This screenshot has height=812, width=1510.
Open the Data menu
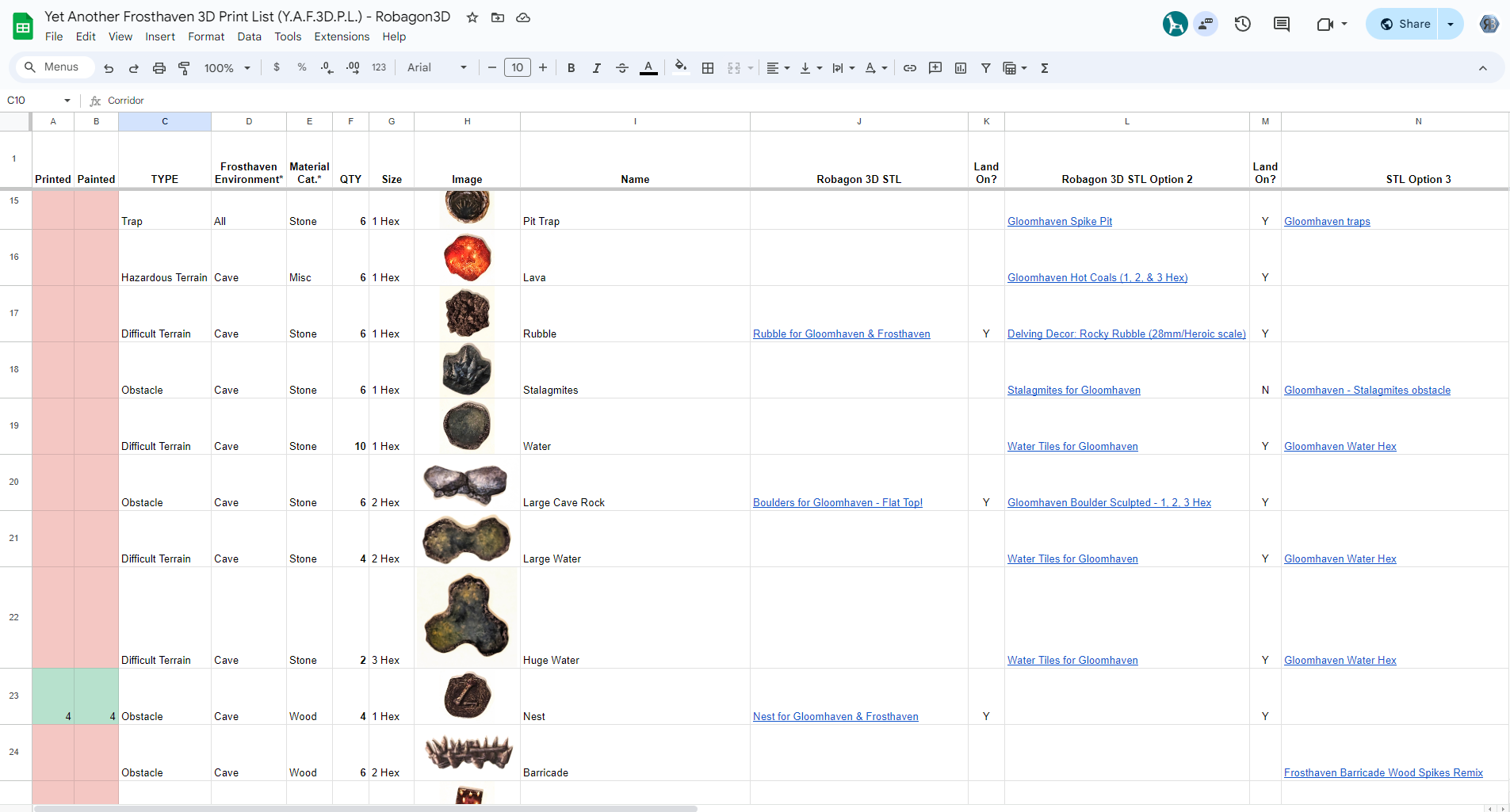click(x=249, y=36)
